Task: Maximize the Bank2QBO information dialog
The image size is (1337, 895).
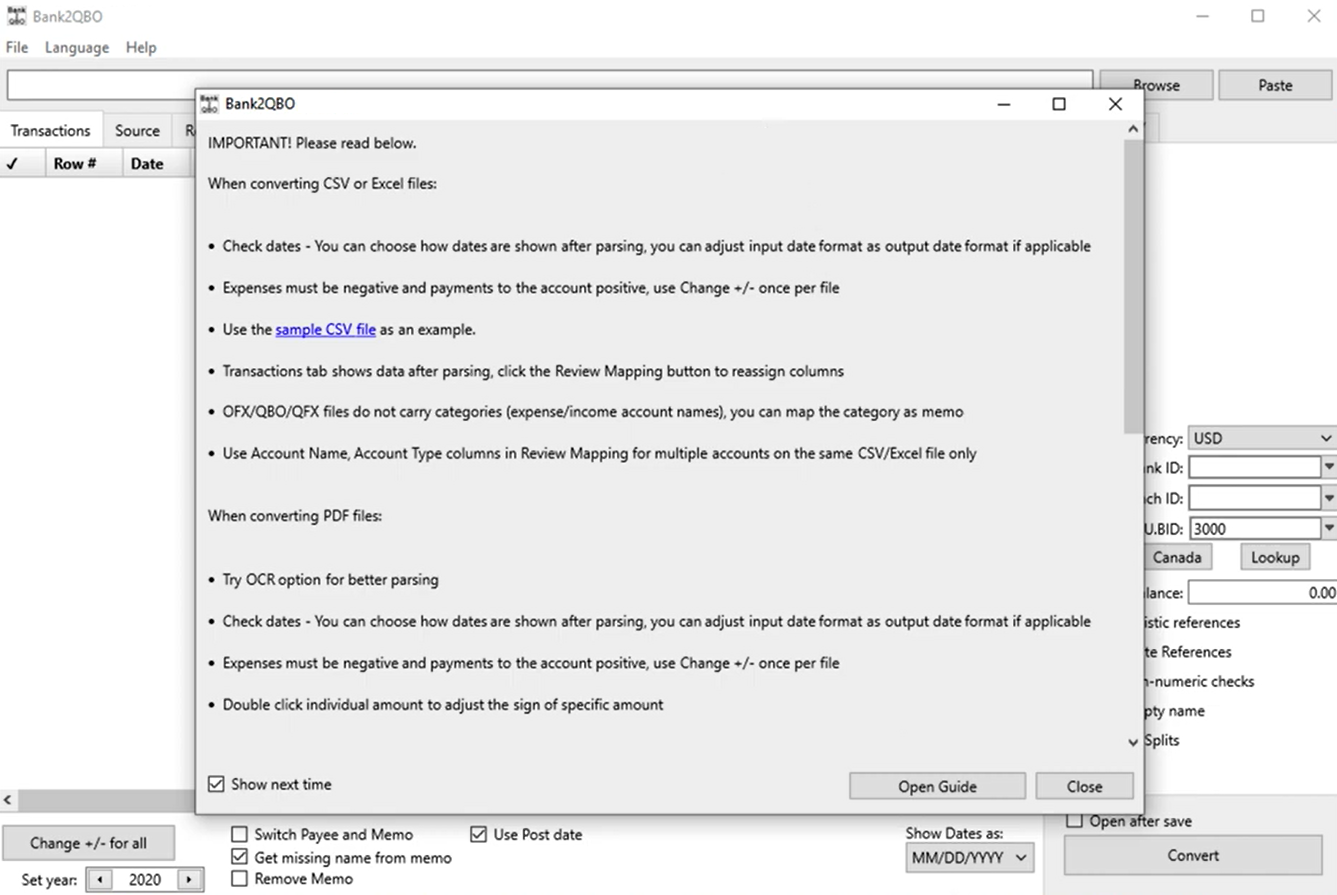Action: point(1059,104)
